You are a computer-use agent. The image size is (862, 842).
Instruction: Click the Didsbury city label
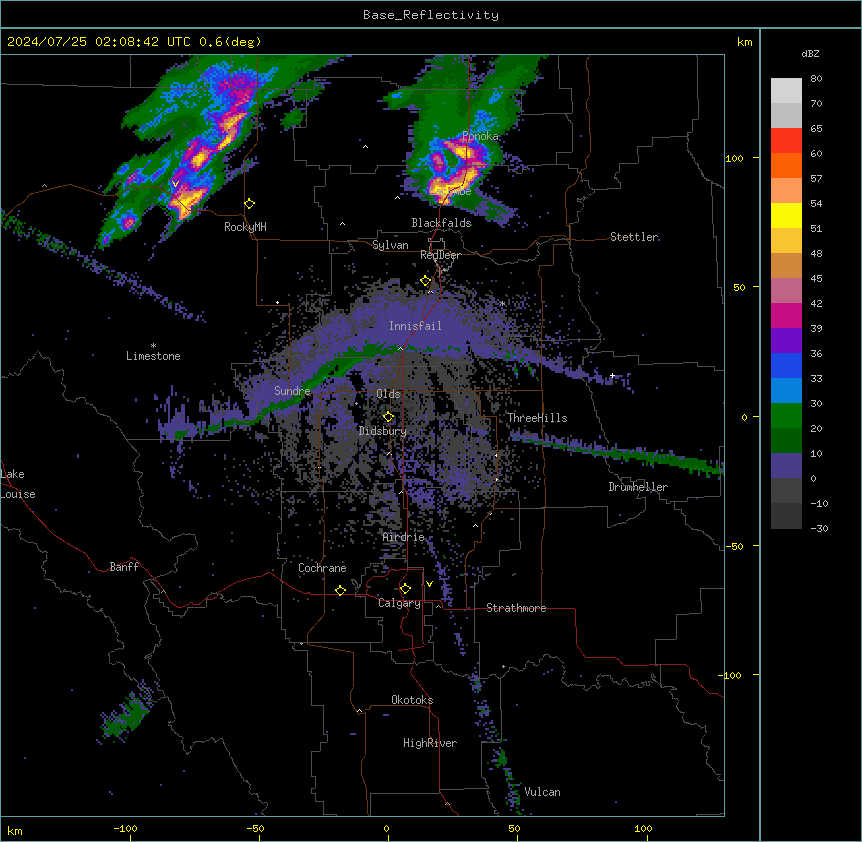click(x=383, y=431)
